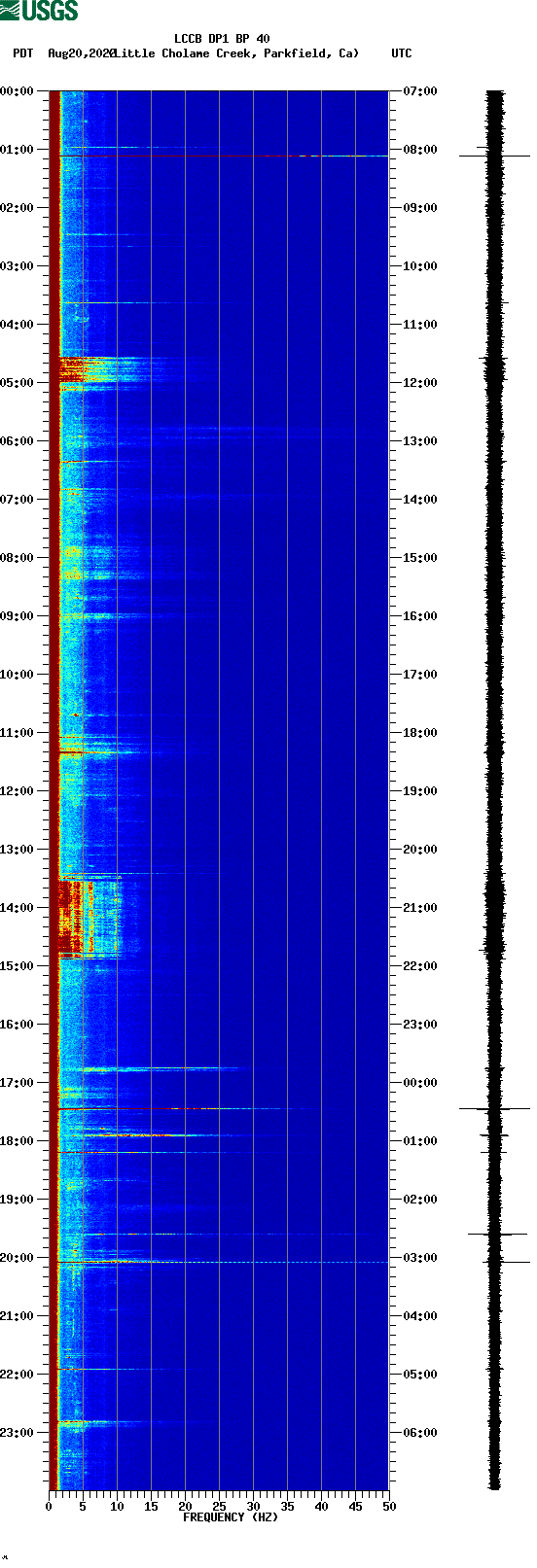The image size is (537, 1568).
Task: Click the broadband event line near 01:07 PDT
Action: [x=224, y=156]
